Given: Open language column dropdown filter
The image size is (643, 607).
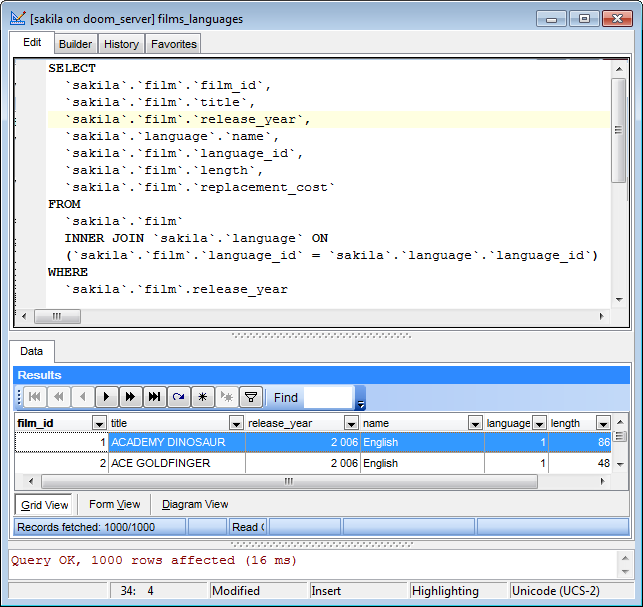Looking at the screenshot, I should point(539,423).
